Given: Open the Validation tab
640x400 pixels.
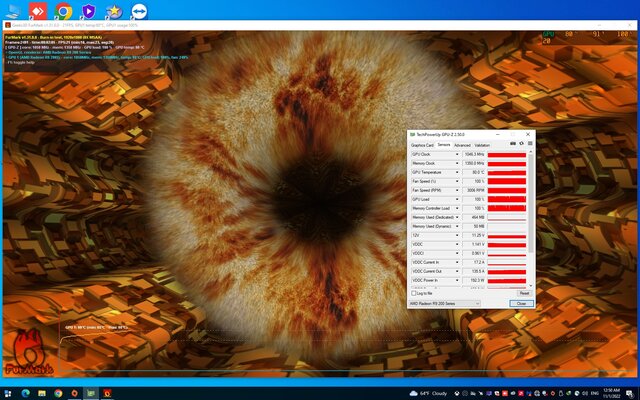Looking at the screenshot, I should click(x=482, y=144).
